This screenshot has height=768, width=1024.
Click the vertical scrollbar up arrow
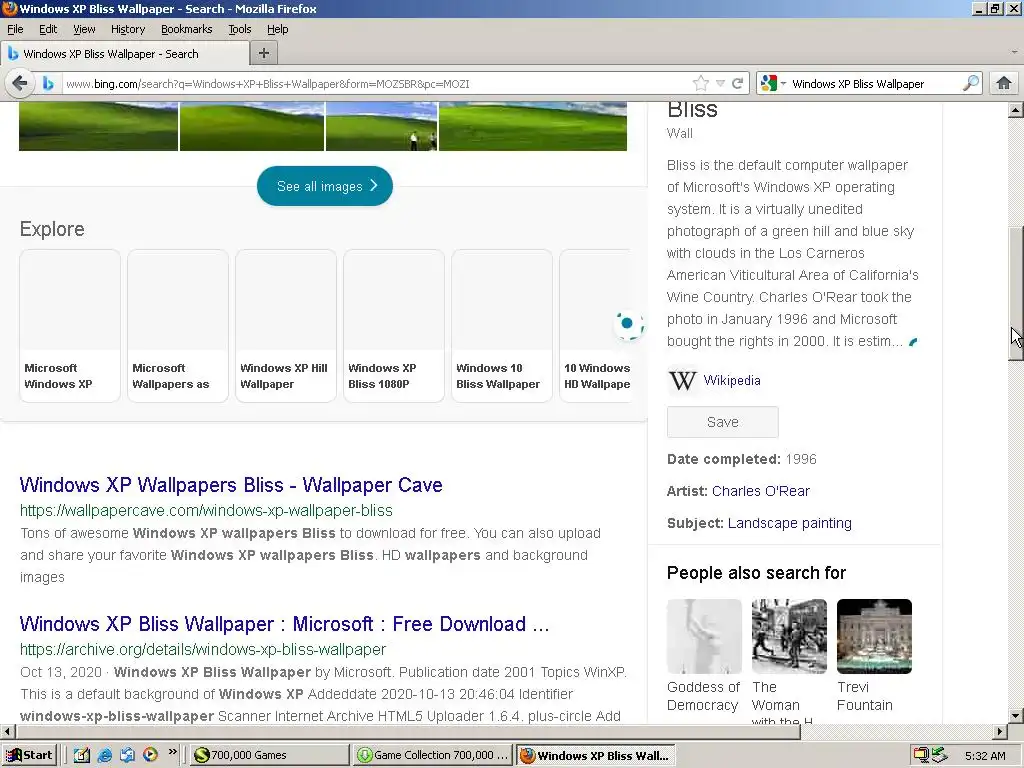click(x=1016, y=110)
